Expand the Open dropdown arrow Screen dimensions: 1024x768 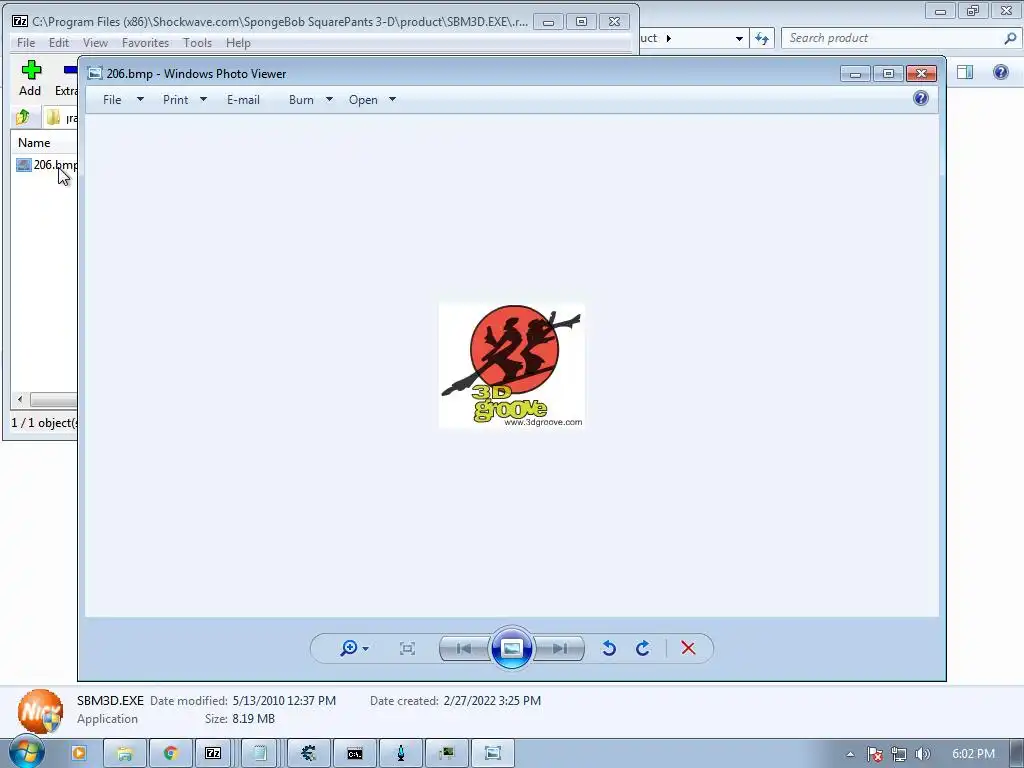tap(392, 99)
